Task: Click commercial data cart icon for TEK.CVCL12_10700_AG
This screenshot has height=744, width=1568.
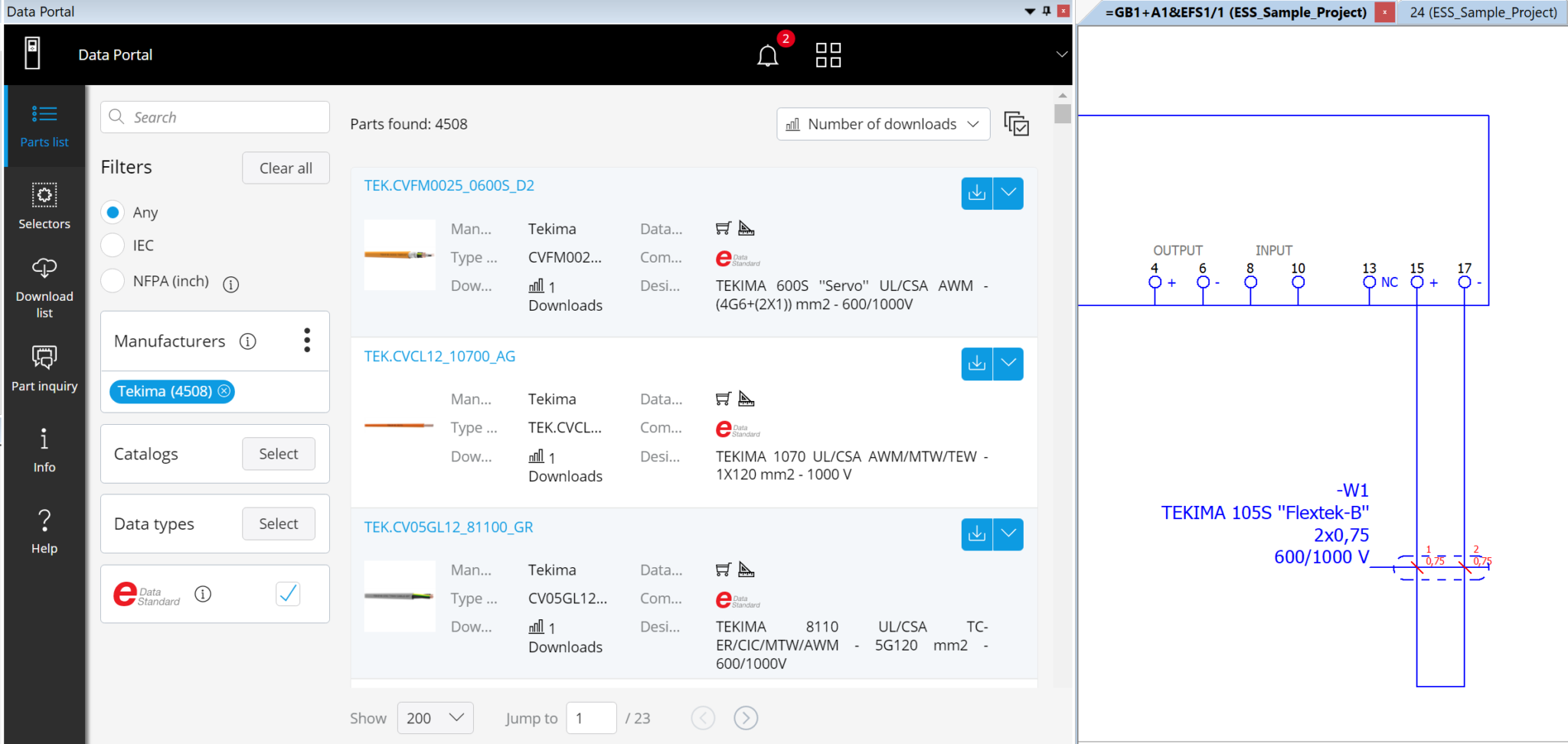Action: (x=724, y=399)
